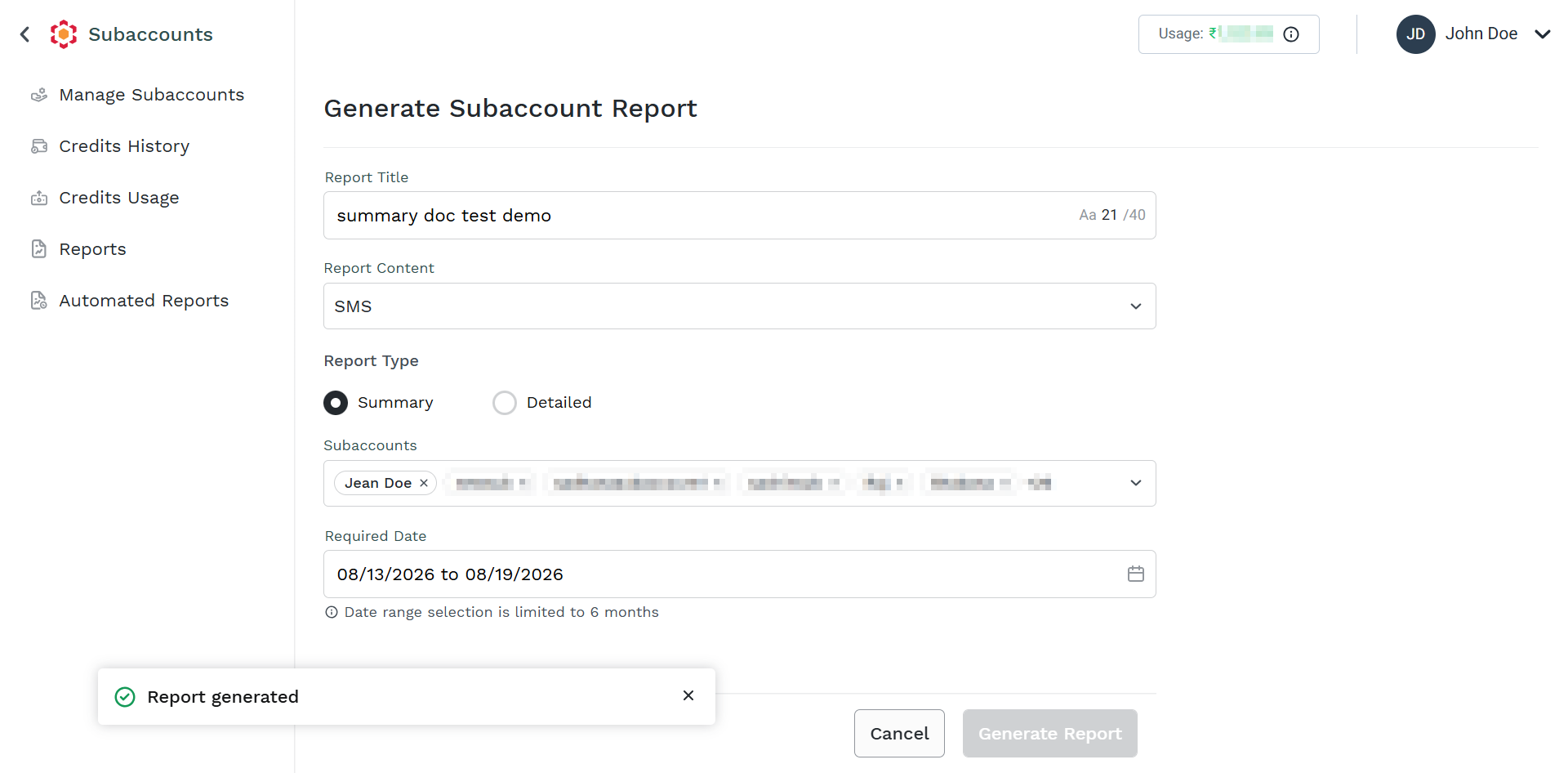Screen dimensions: 1568x773
Task: Select the Detailed report type
Action: pyautogui.click(x=505, y=403)
